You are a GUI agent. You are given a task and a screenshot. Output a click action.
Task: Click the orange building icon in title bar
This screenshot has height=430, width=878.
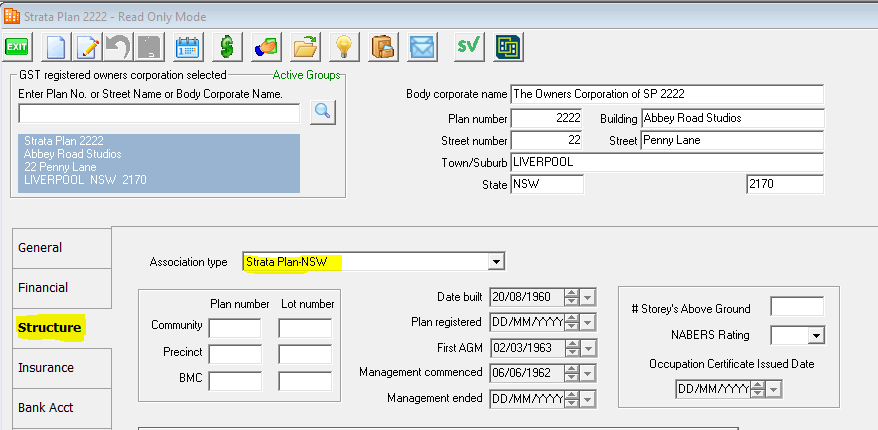point(11,16)
